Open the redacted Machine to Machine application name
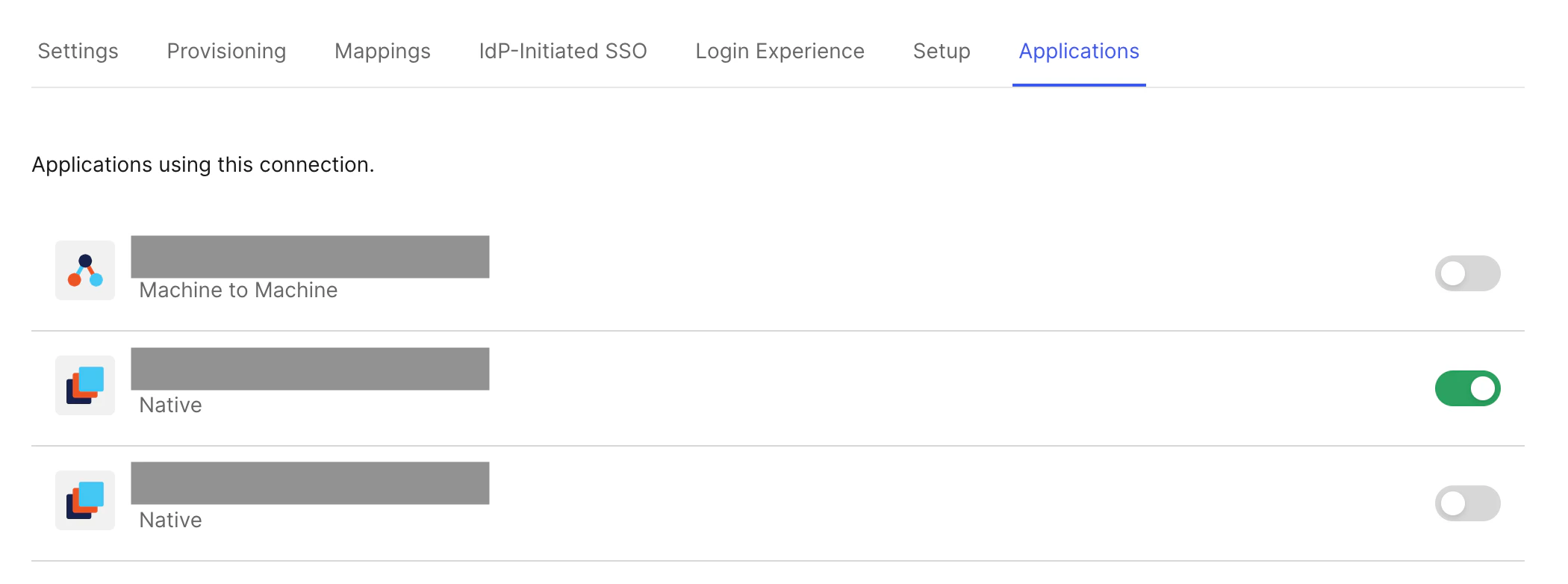Viewport: 1568px width, 584px height. (310, 257)
